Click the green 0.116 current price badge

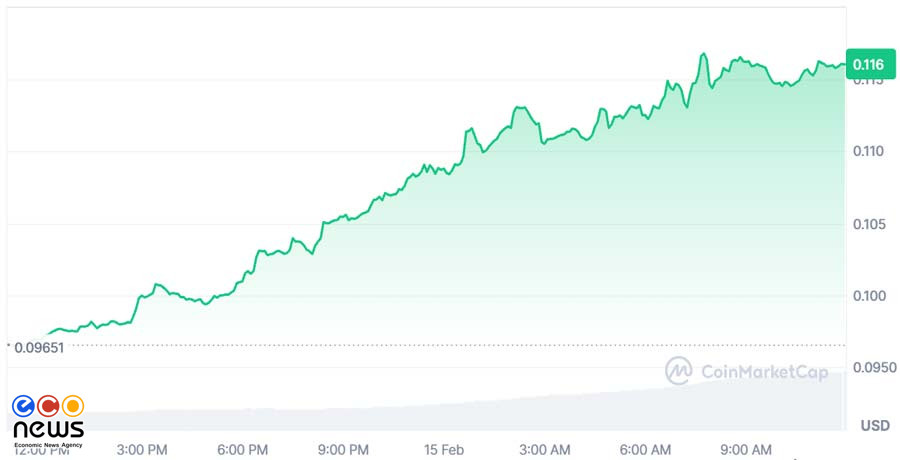coord(868,64)
